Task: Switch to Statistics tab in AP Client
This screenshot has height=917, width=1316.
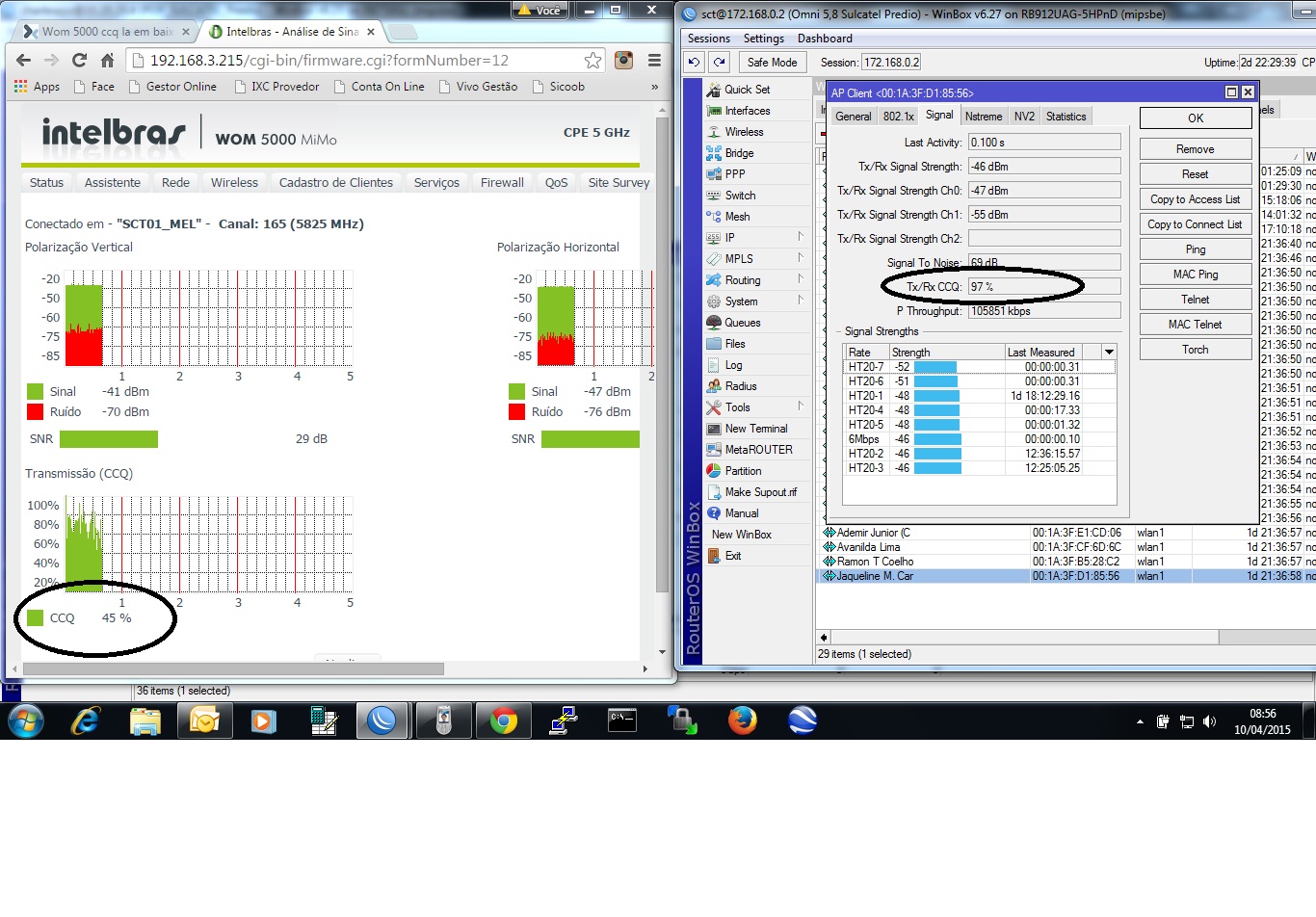Action: pyautogui.click(x=1066, y=117)
